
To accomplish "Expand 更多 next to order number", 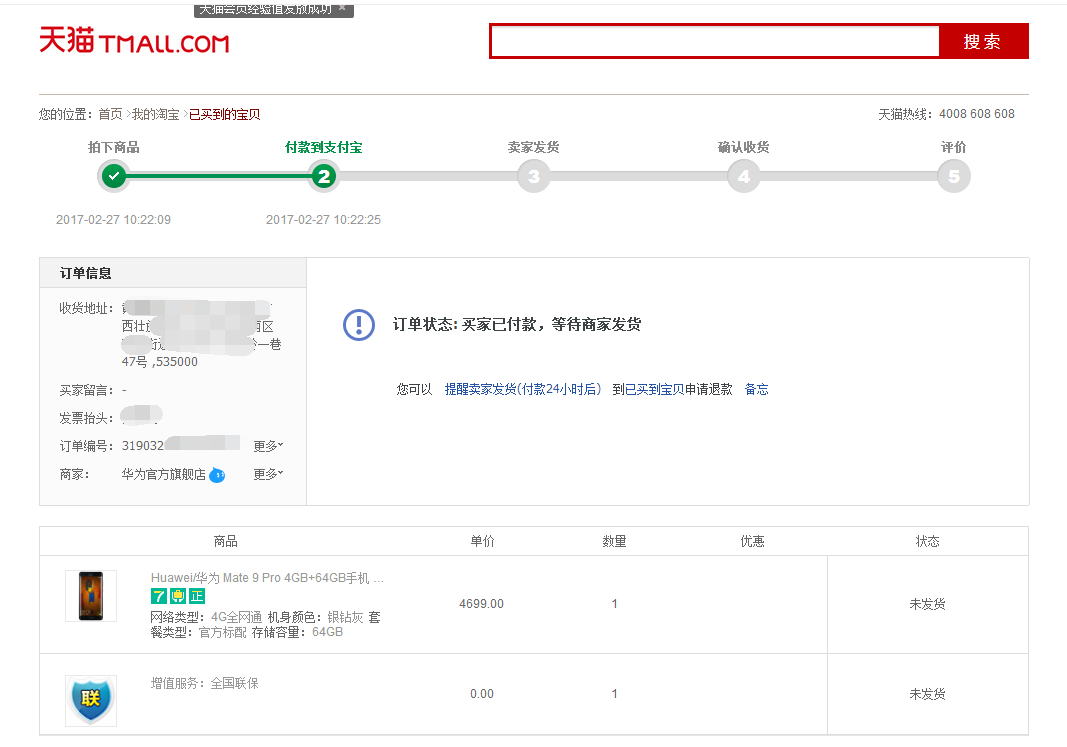I will point(268,446).
